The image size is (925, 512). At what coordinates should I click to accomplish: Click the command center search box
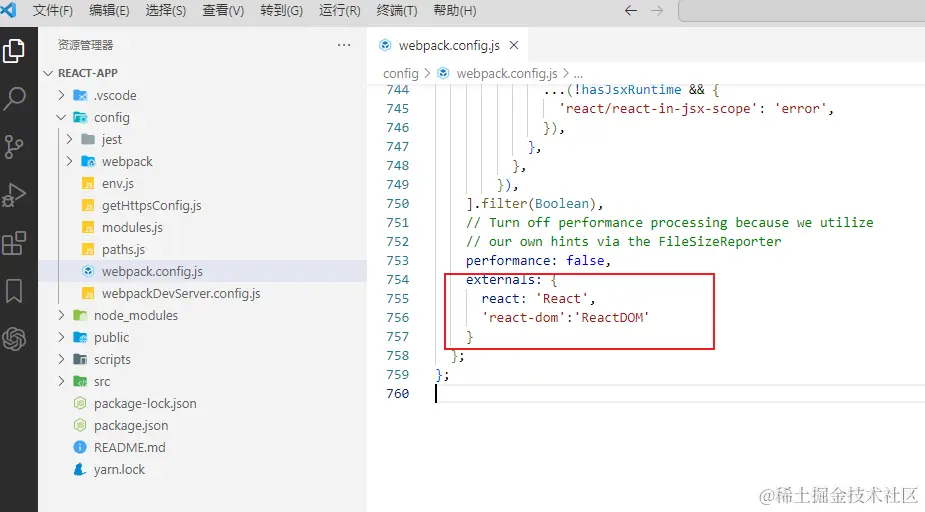pyautogui.click(x=802, y=11)
